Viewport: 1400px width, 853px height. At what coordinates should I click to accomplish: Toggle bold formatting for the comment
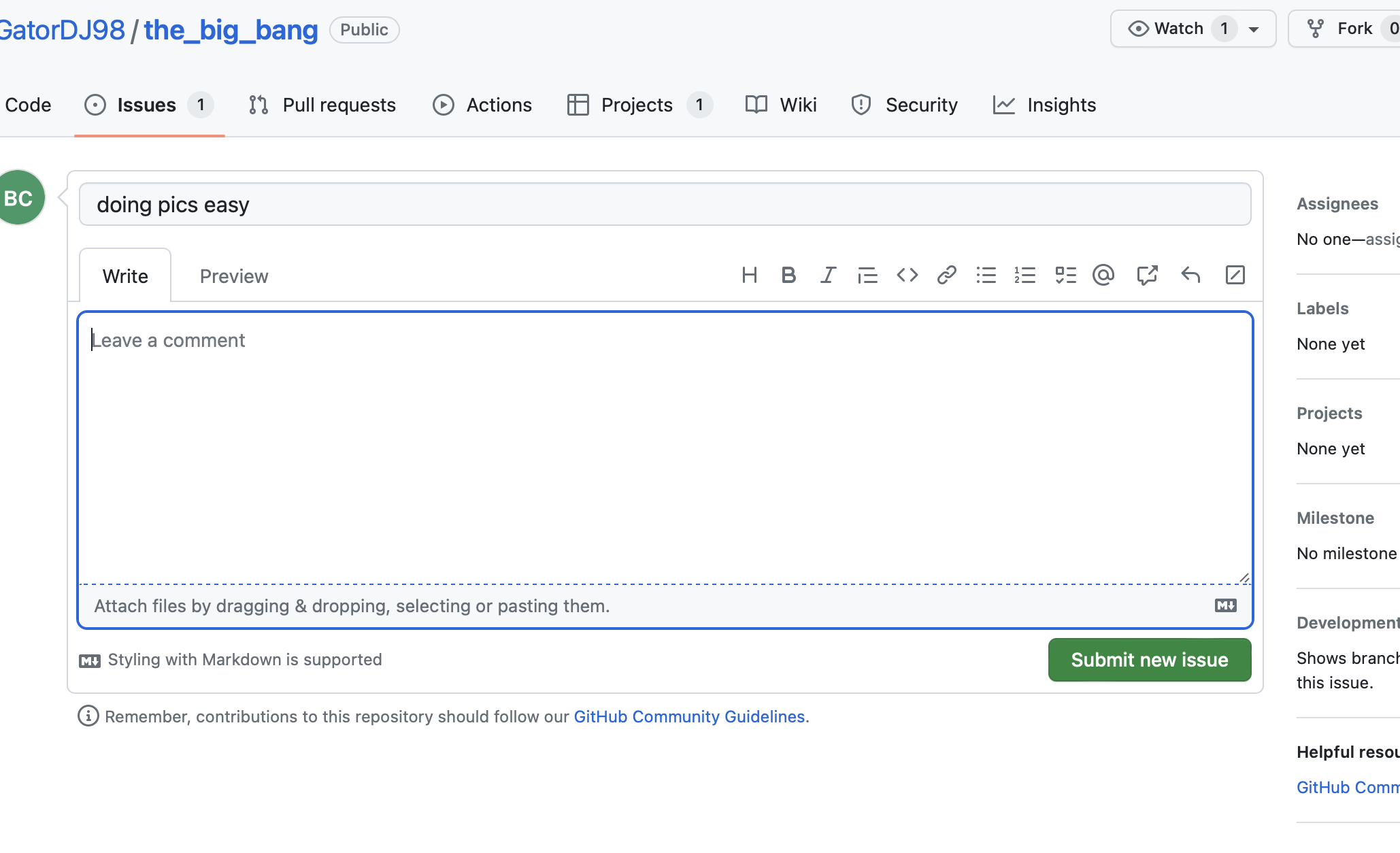tap(788, 275)
